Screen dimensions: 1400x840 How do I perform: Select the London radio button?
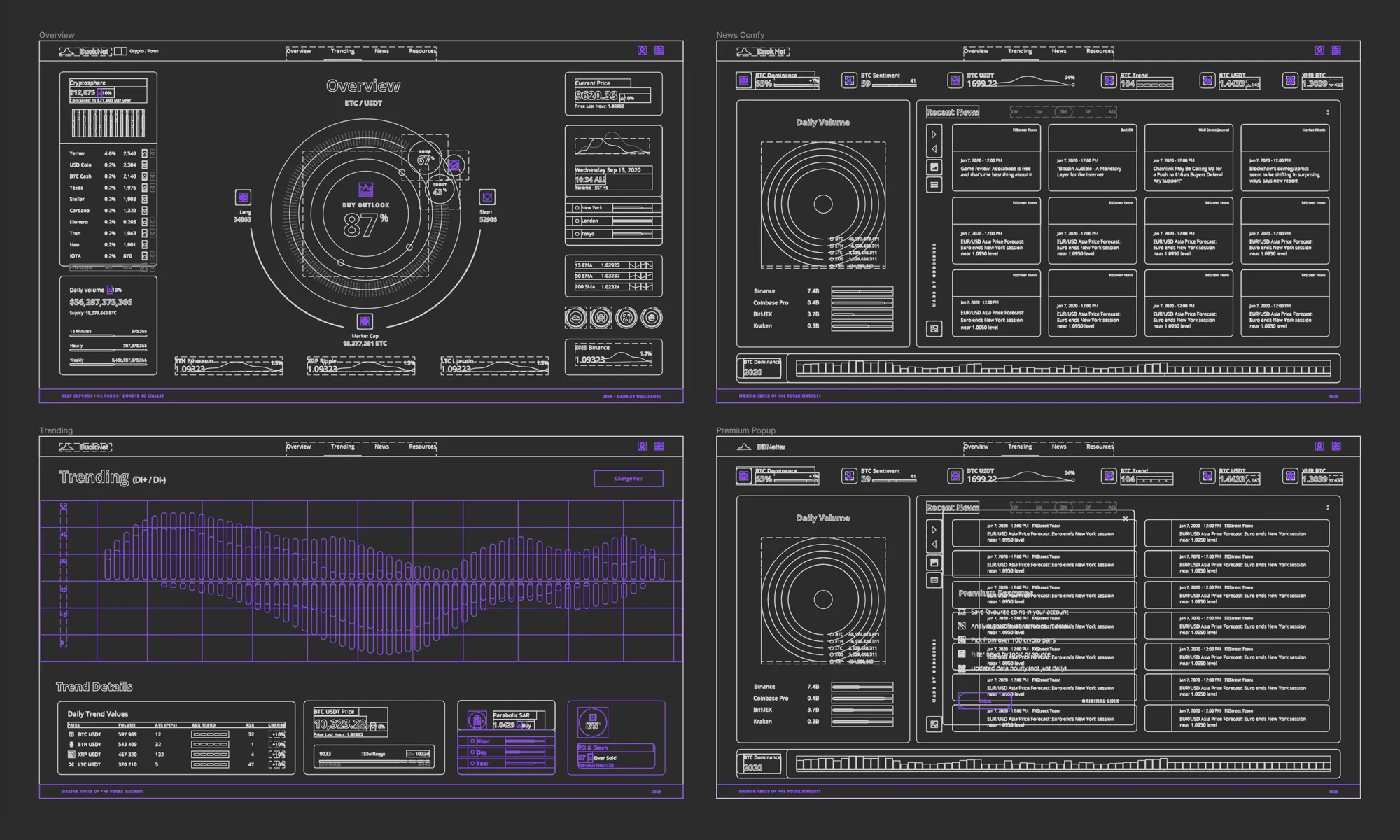coord(577,220)
